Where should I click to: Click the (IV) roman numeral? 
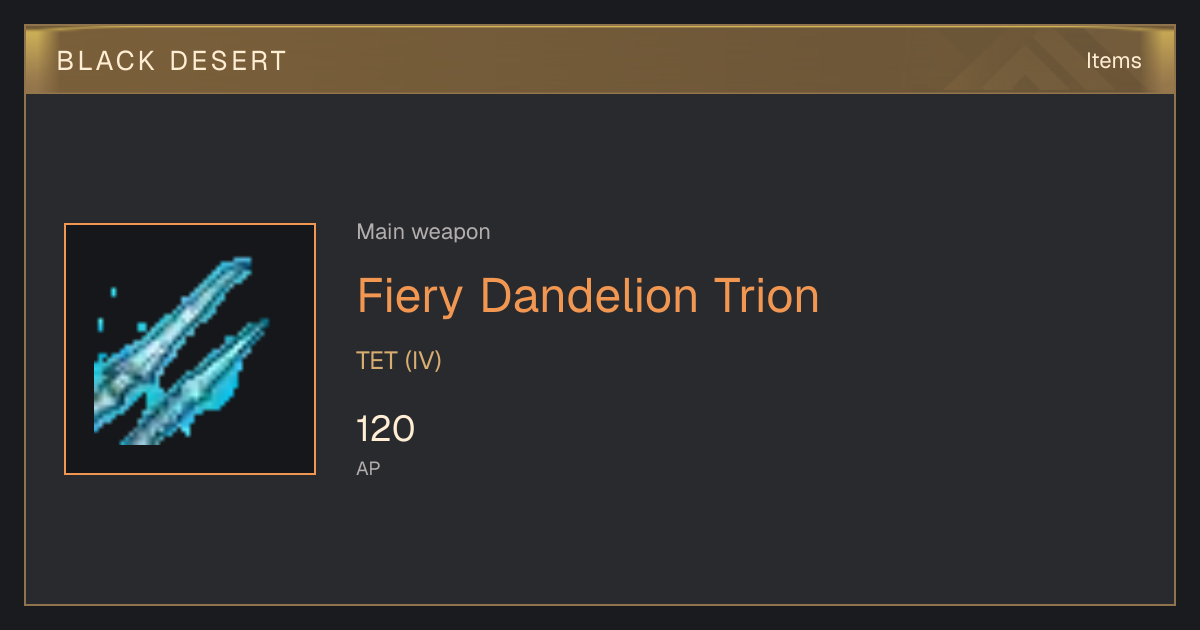click(x=423, y=360)
